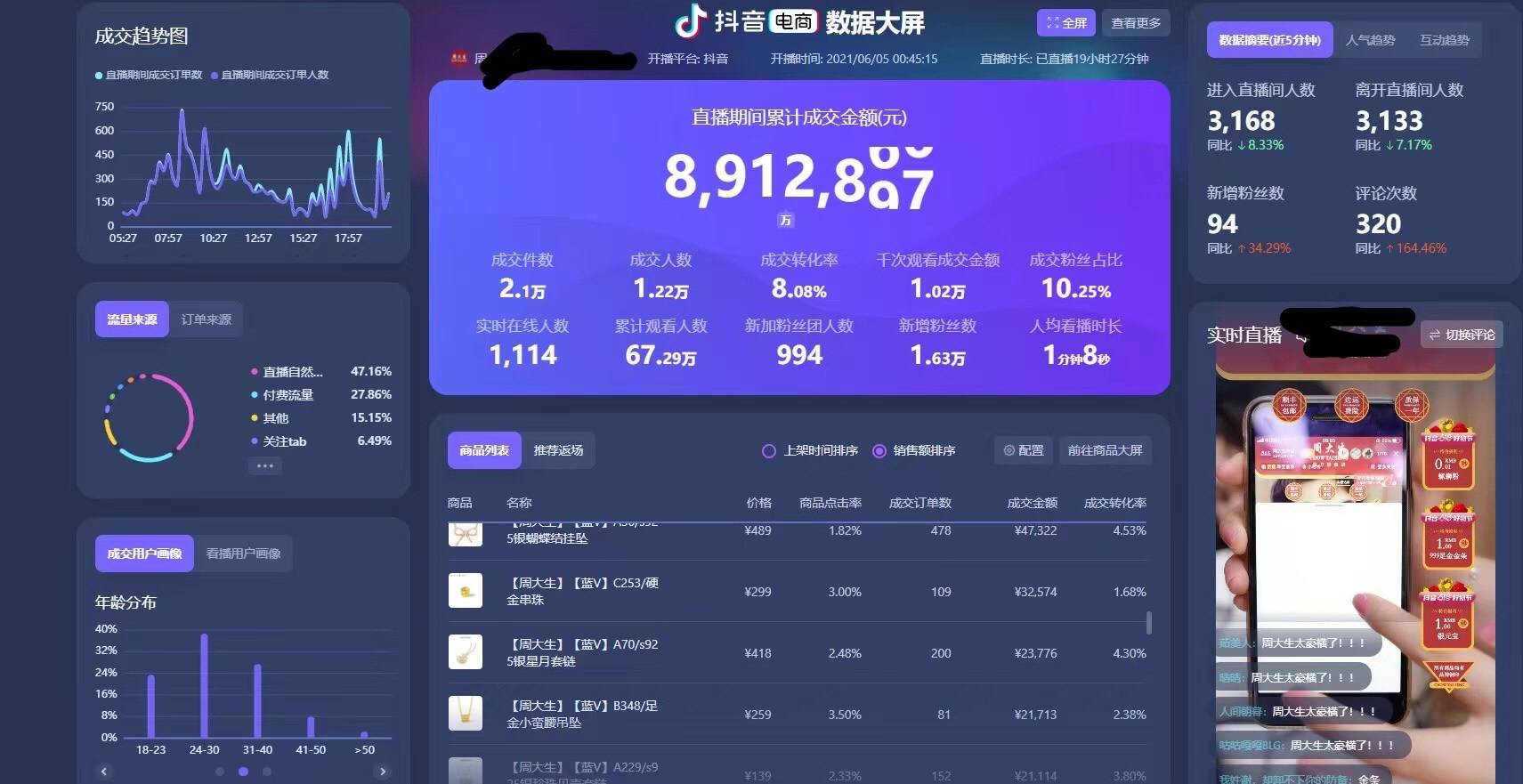Switch to the 推荐返场 tab

pyautogui.click(x=558, y=450)
